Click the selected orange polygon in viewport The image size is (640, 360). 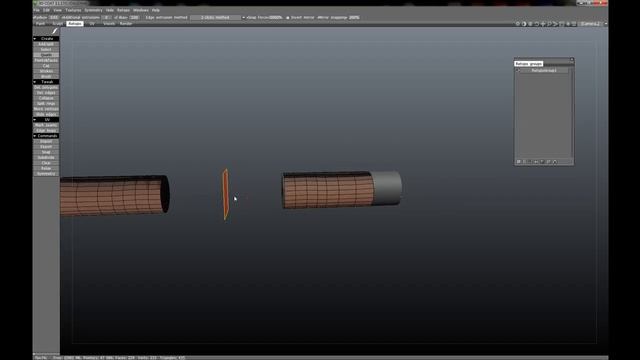(225, 194)
